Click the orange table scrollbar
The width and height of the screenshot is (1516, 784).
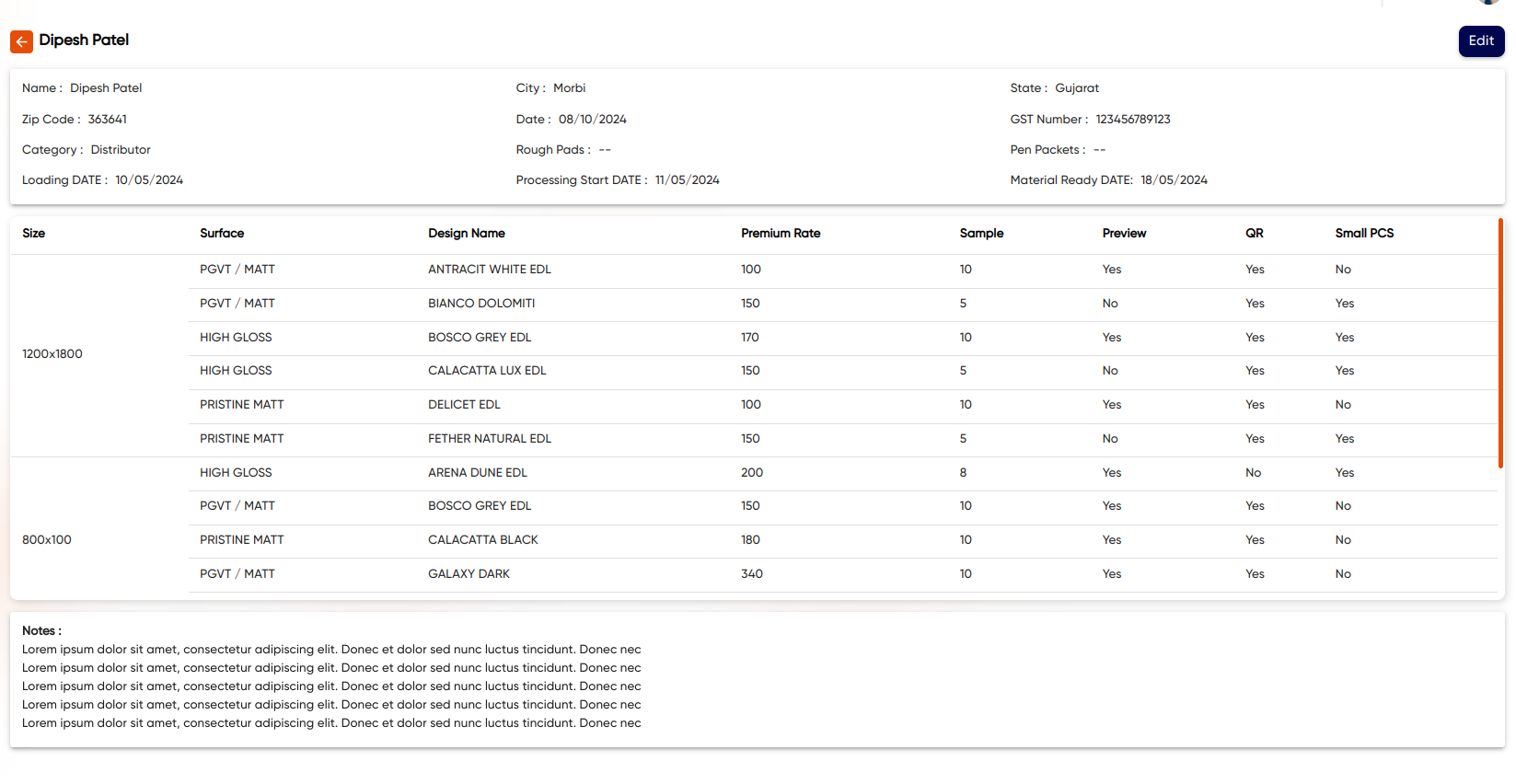pyautogui.click(x=1500, y=342)
